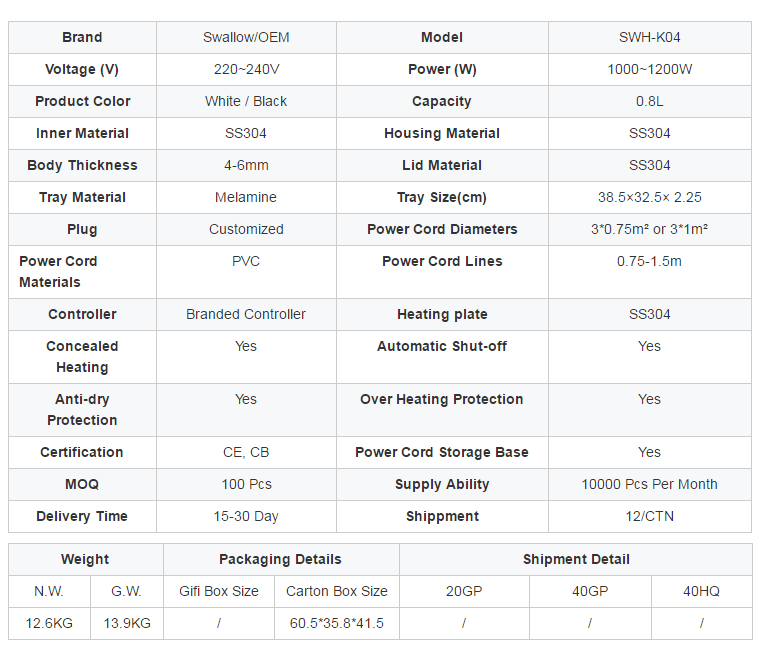Click the CE, CB certification value

pyautogui.click(x=246, y=452)
